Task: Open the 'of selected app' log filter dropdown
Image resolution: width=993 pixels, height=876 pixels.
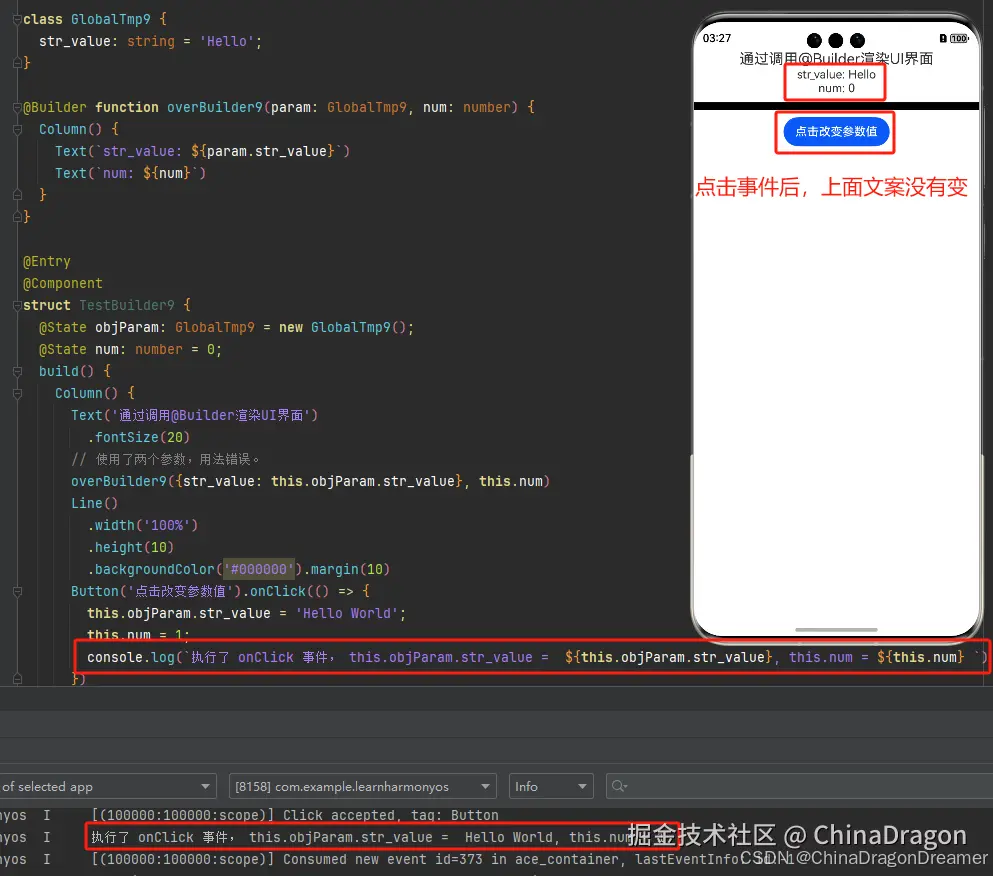Action: (106, 786)
